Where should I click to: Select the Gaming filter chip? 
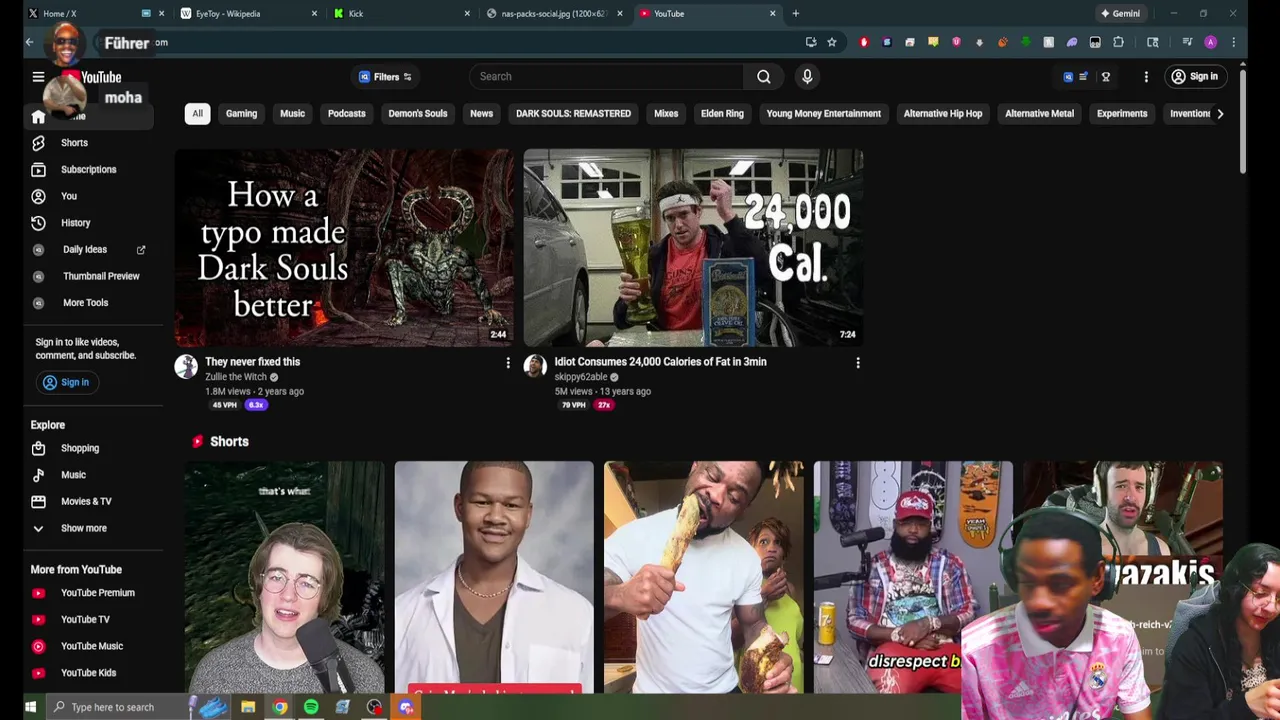click(x=241, y=114)
